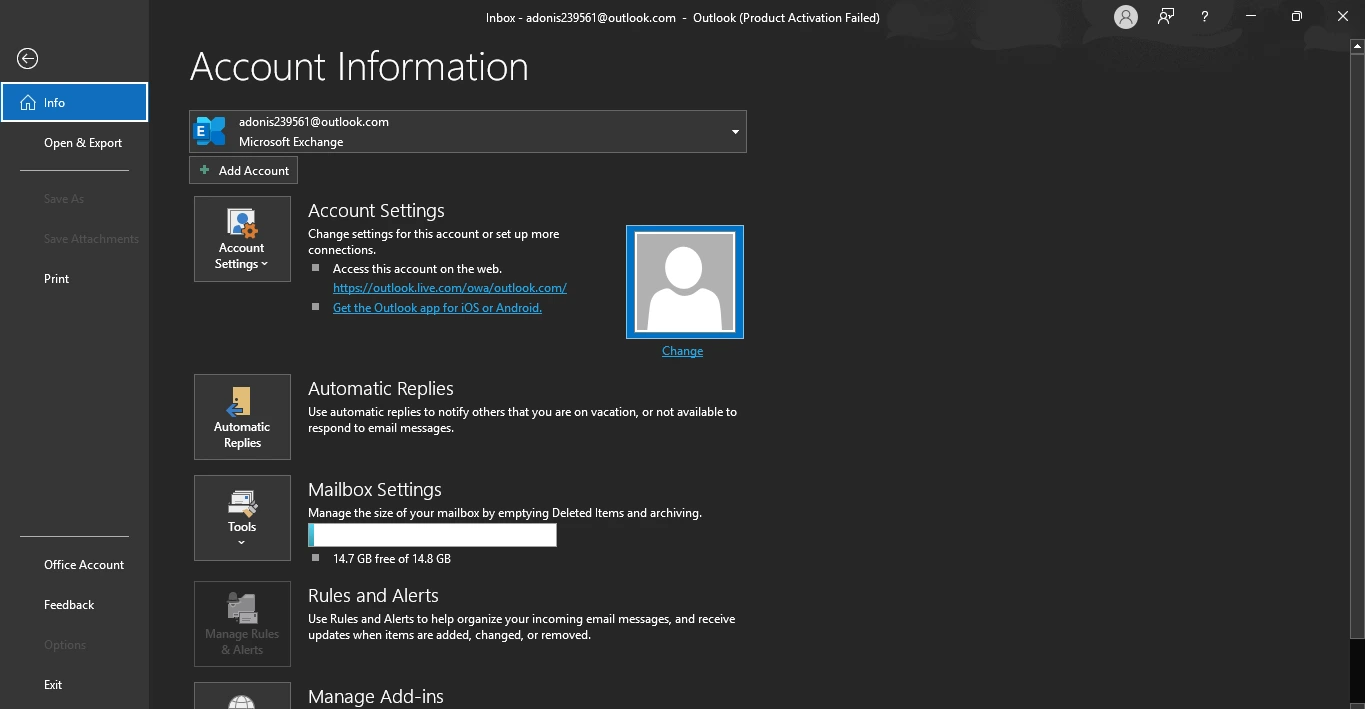This screenshot has height=709, width=1365.
Task: Select the Info tab in sidebar
Action: tap(74, 103)
